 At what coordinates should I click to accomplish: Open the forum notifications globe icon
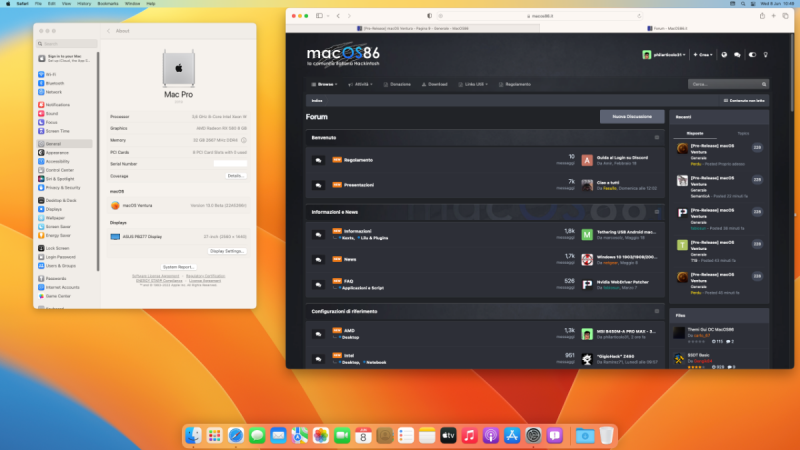(x=724, y=55)
